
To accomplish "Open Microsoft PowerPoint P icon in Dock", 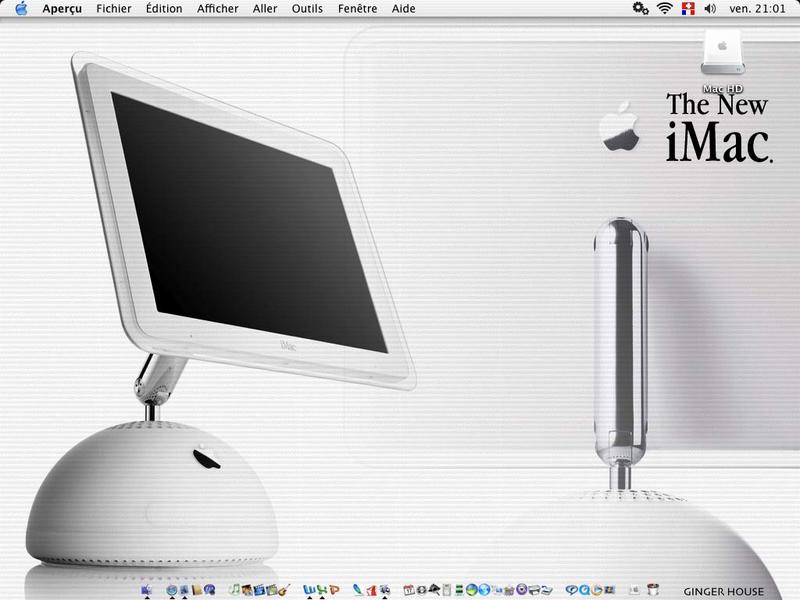I will [x=334, y=590].
